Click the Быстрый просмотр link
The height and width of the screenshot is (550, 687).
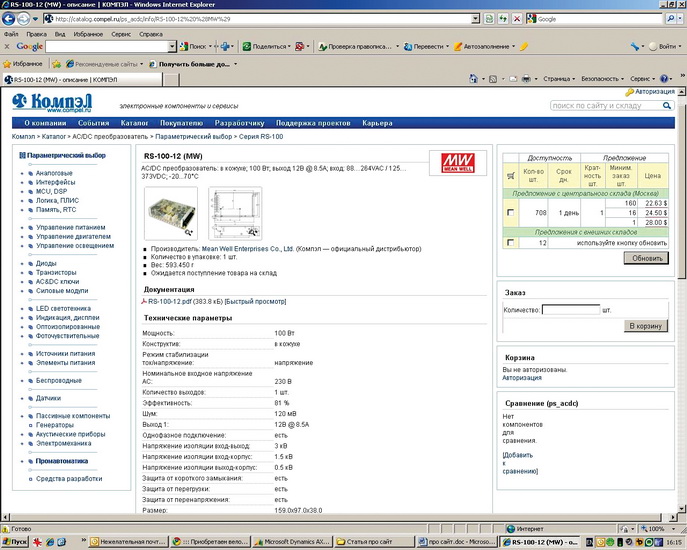255,302
